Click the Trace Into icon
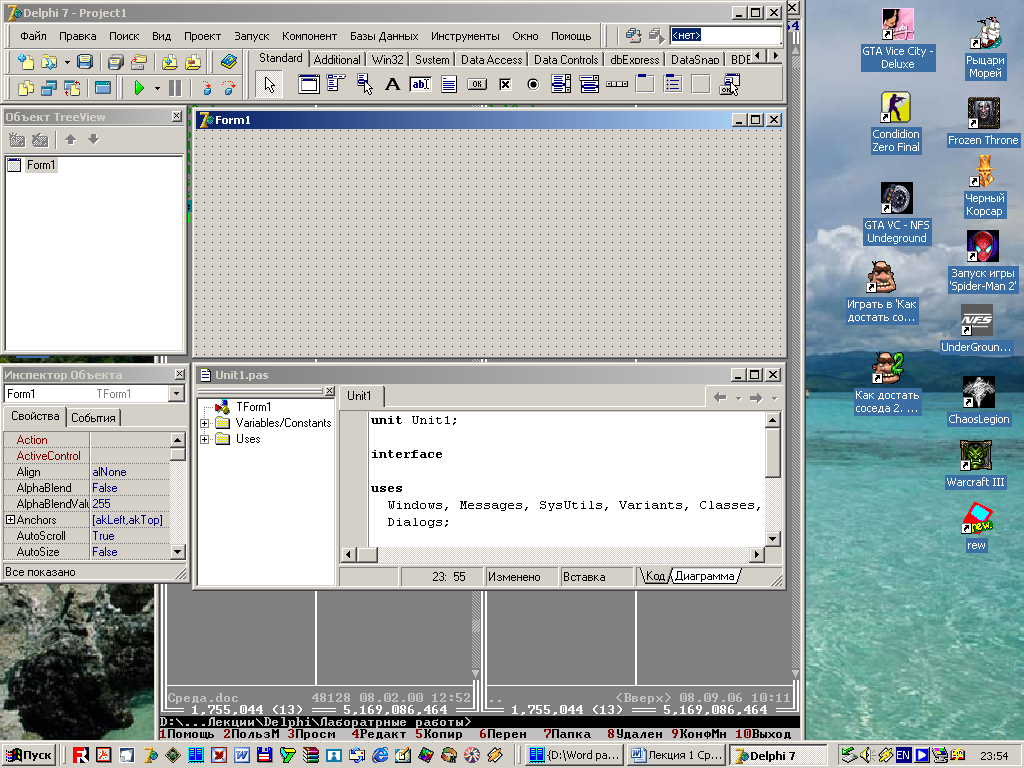Viewport: 1024px width, 768px height. pyautogui.click(x=206, y=88)
